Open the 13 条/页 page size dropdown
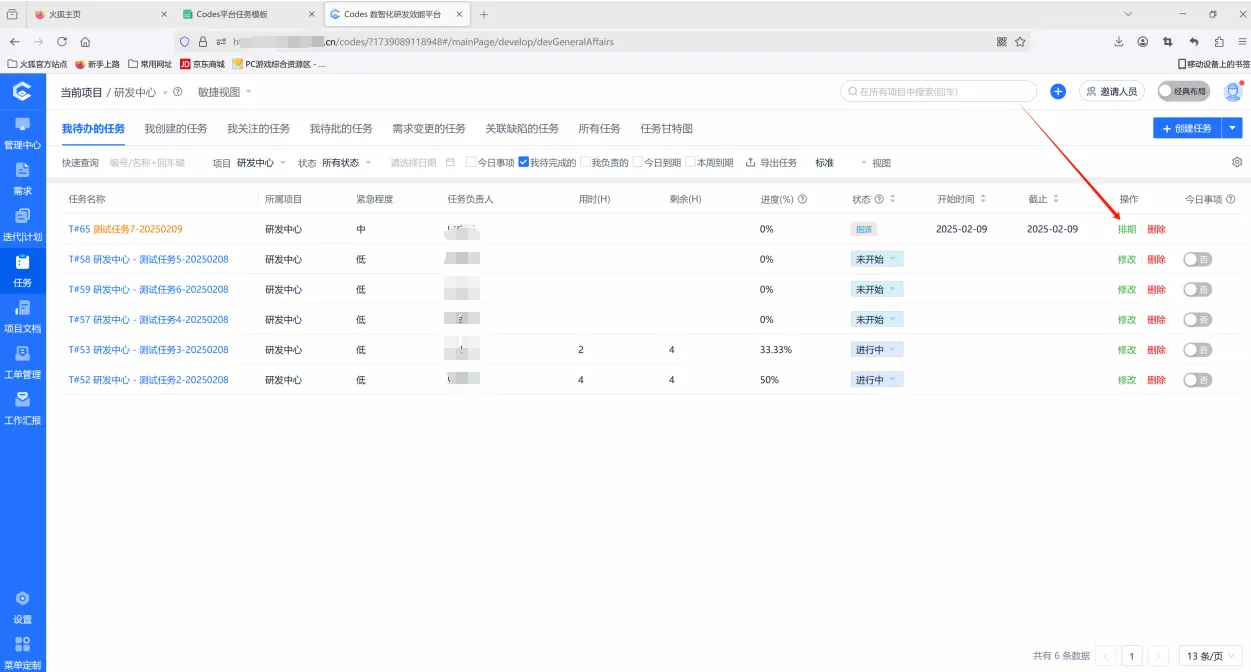This screenshot has height=672, width=1251. coord(1210,656)
